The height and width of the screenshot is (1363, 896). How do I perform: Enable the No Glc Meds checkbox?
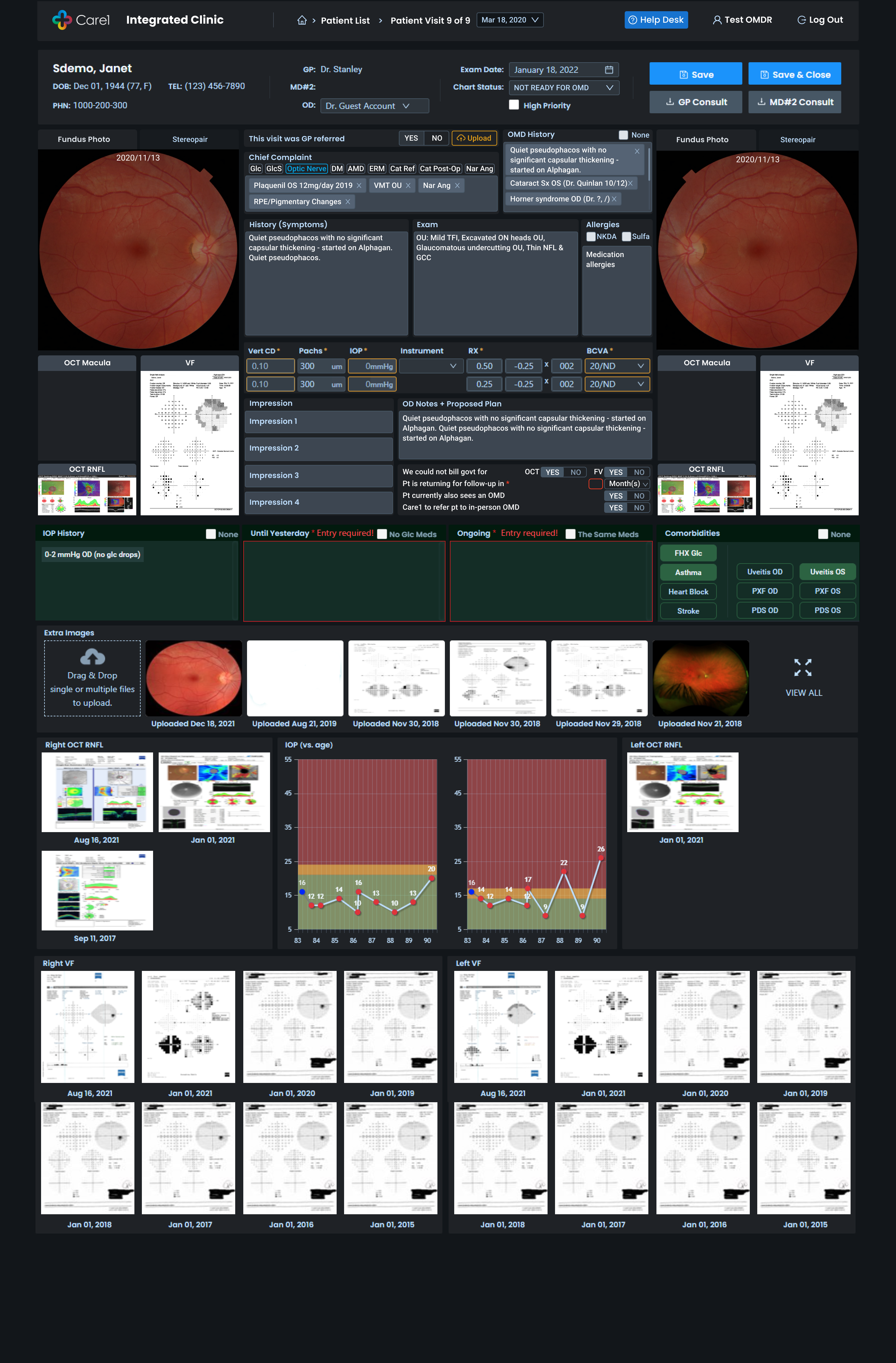tap(382, 534)
